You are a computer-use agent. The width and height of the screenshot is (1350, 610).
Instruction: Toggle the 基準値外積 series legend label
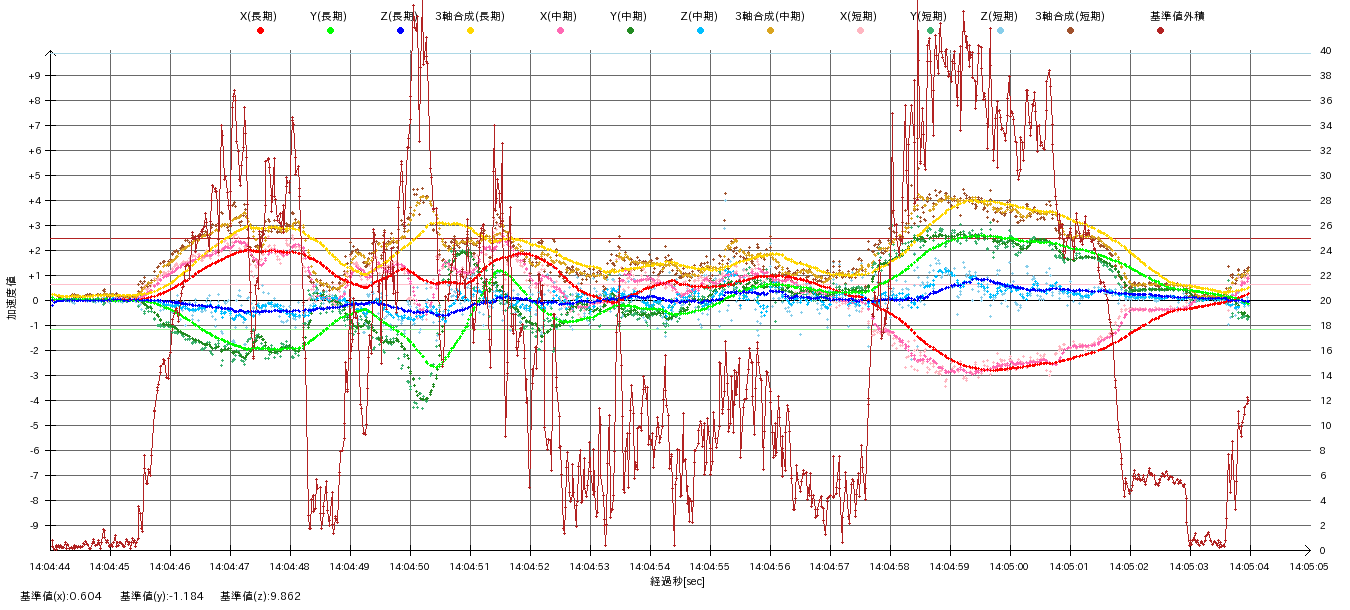click(x=1160, y=16)
